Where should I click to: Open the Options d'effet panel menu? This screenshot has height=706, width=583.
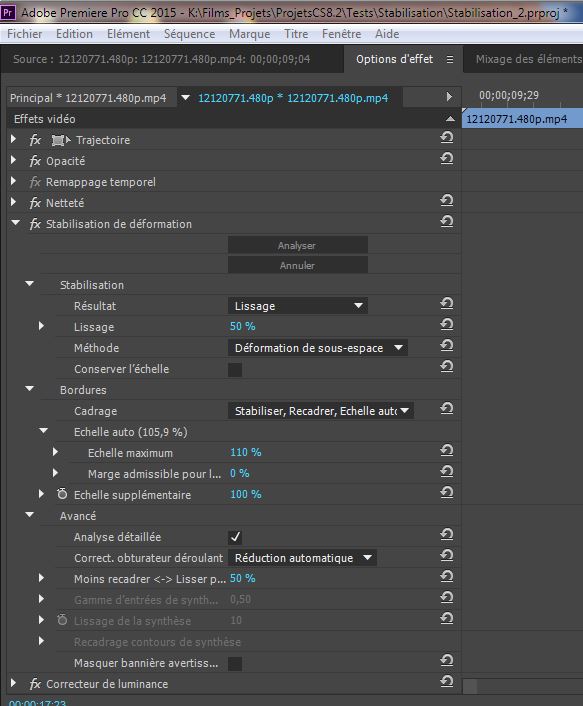tap(450, 59)
